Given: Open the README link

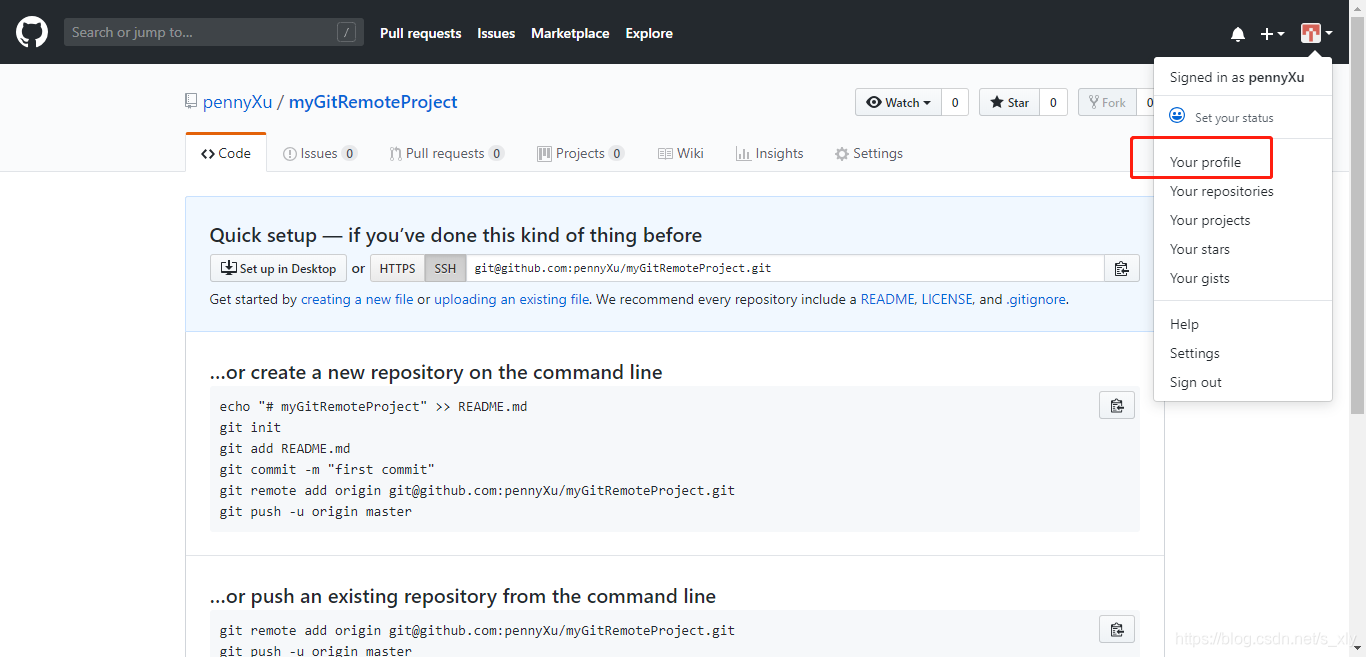Looking at the screenshot, I should pos(887,299).
